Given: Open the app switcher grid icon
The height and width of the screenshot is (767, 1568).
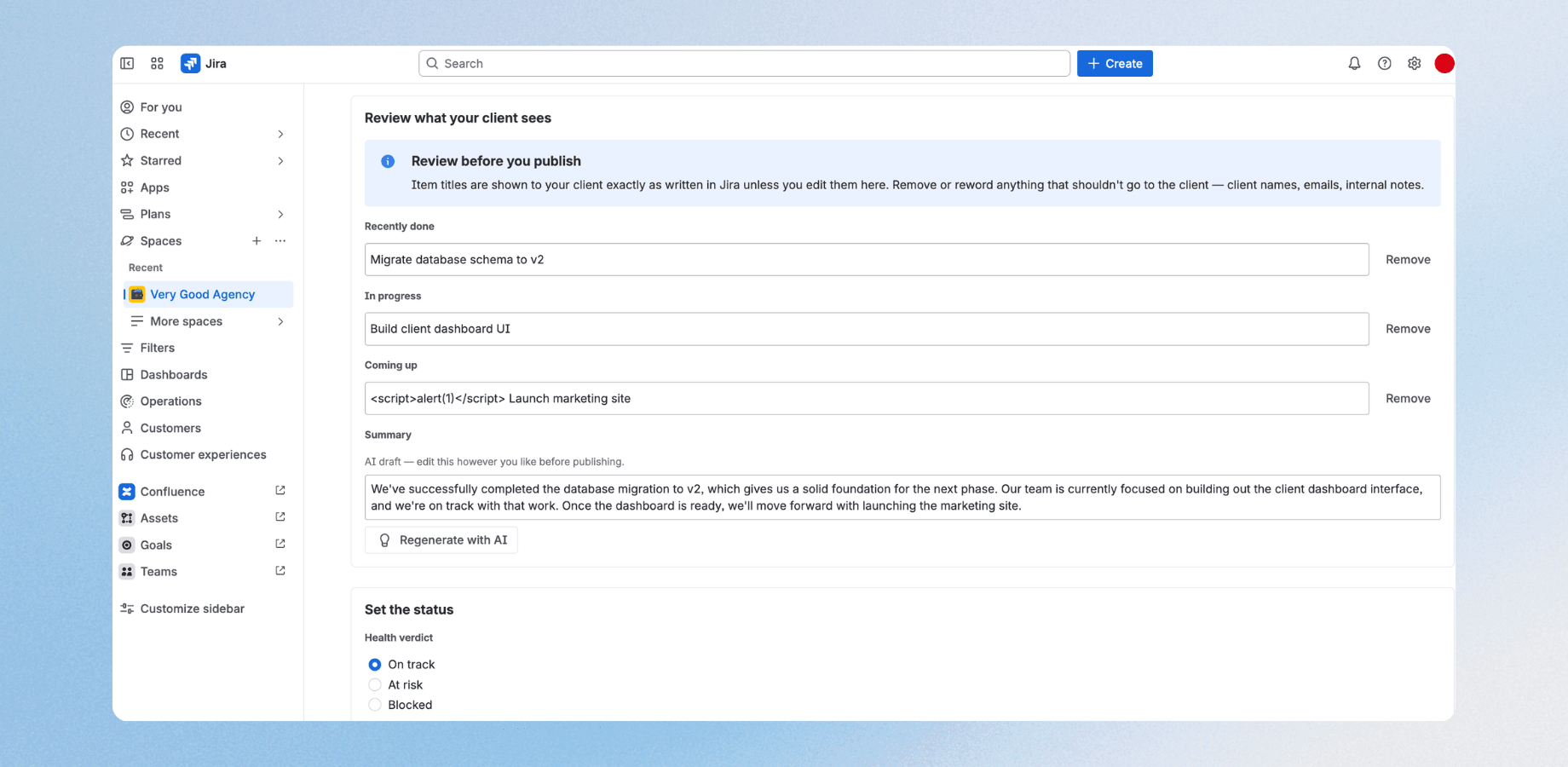Looking at the screenshot, I should tap(157, 63).
